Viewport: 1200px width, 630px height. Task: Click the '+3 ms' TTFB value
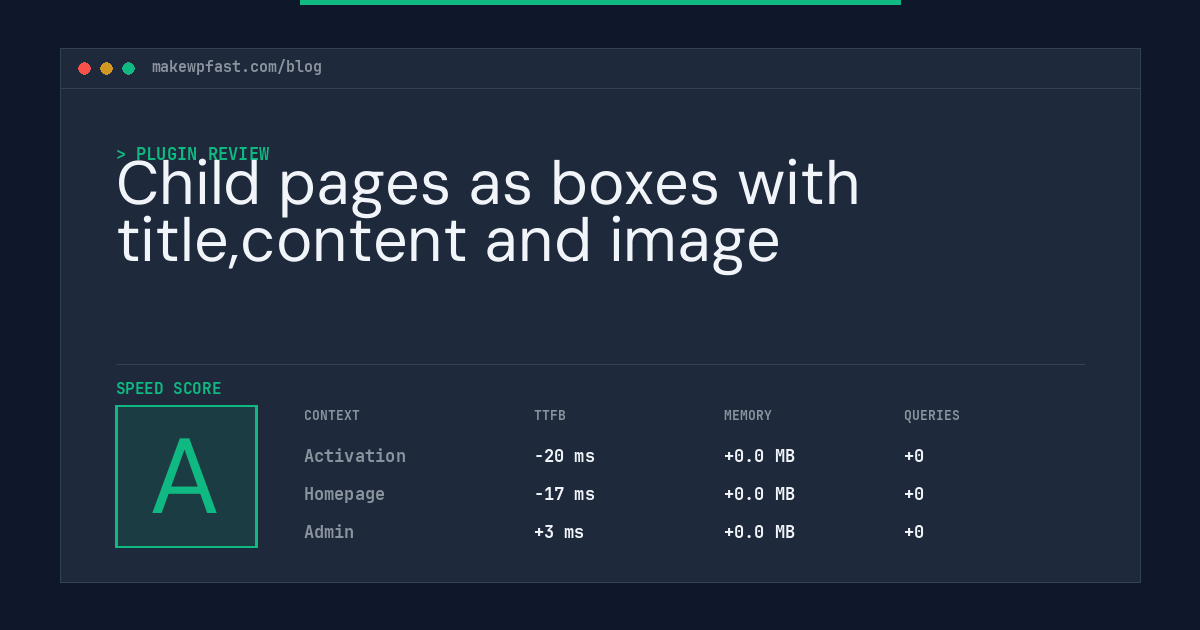559,532
